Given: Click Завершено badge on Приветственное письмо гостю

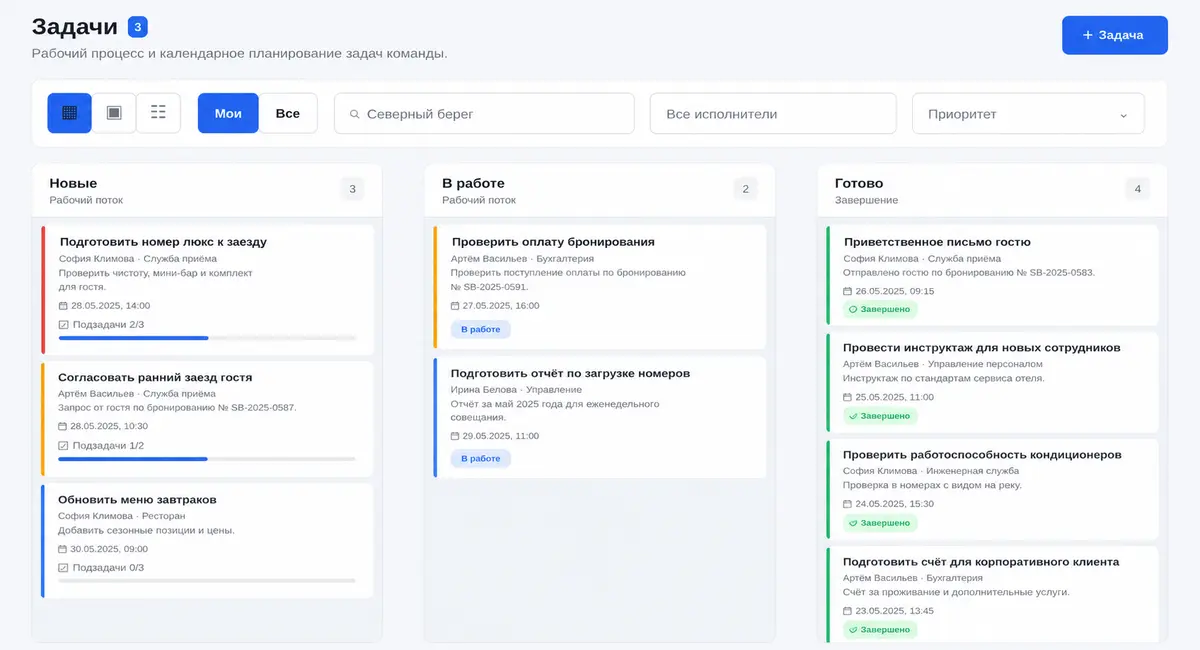Looking at the screenshot, I should pyautogui.click(x=880, y=309).
